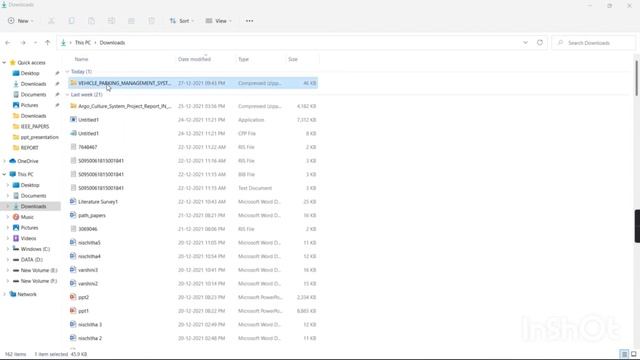Go back with the Back arrow

(x=8, y=43)
